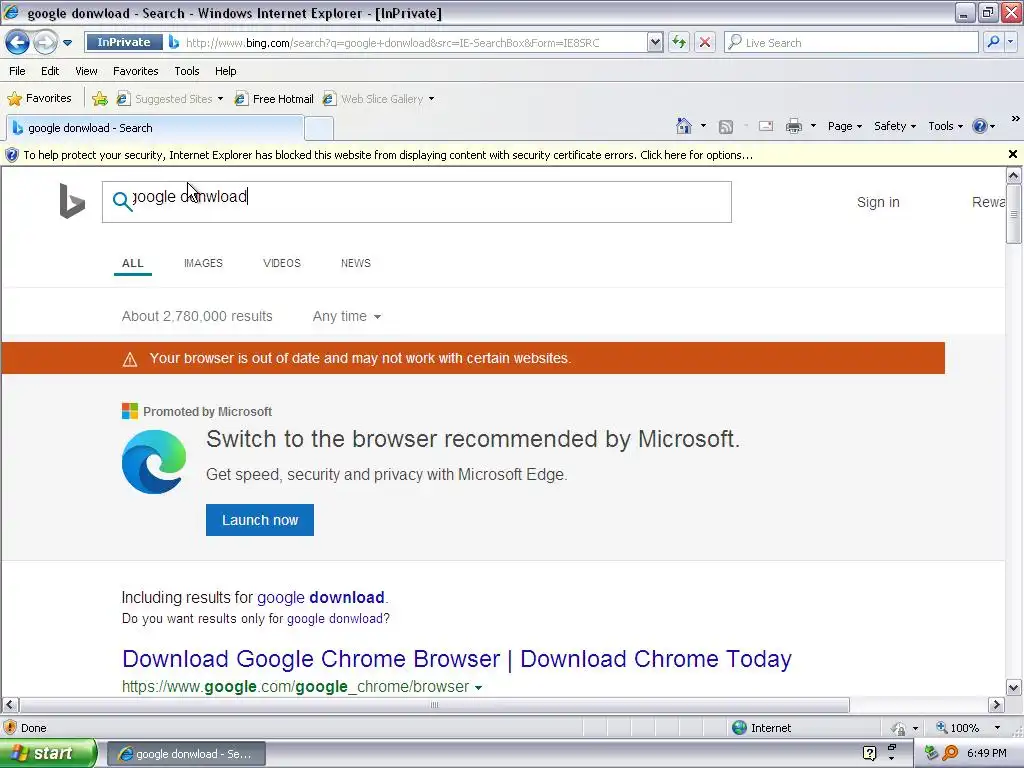This screenshot has height=768, width=1024.
Task: Open the Tools menu in menu bar
Action: 187,71
